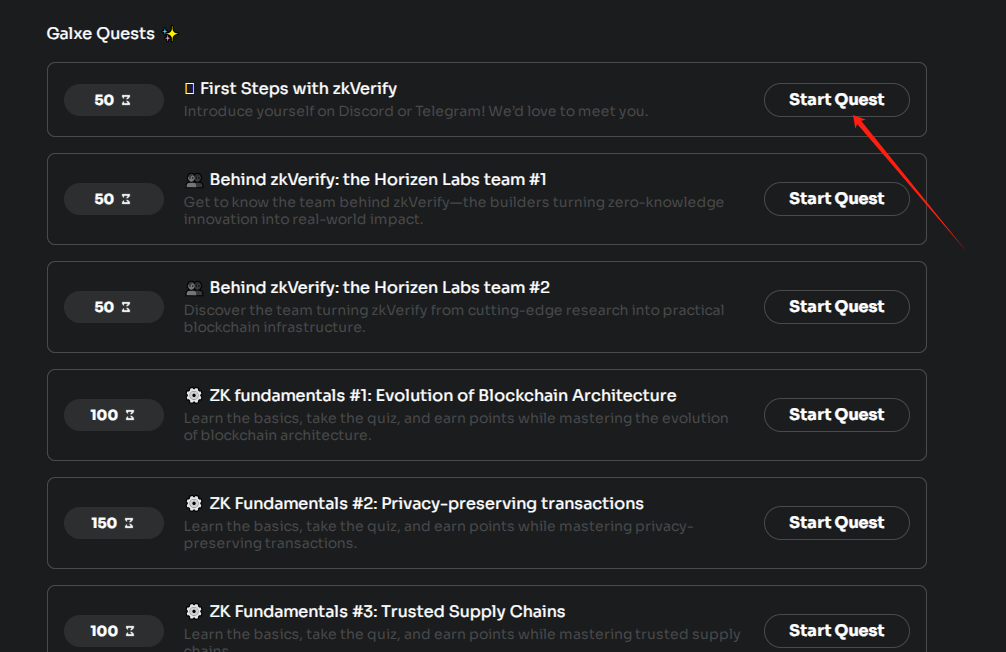Open ZK fundamentals #1: Evolution of Blockchain Architecture title
Viewport: 1006px width, 652px height.
(x=443, y=395)
